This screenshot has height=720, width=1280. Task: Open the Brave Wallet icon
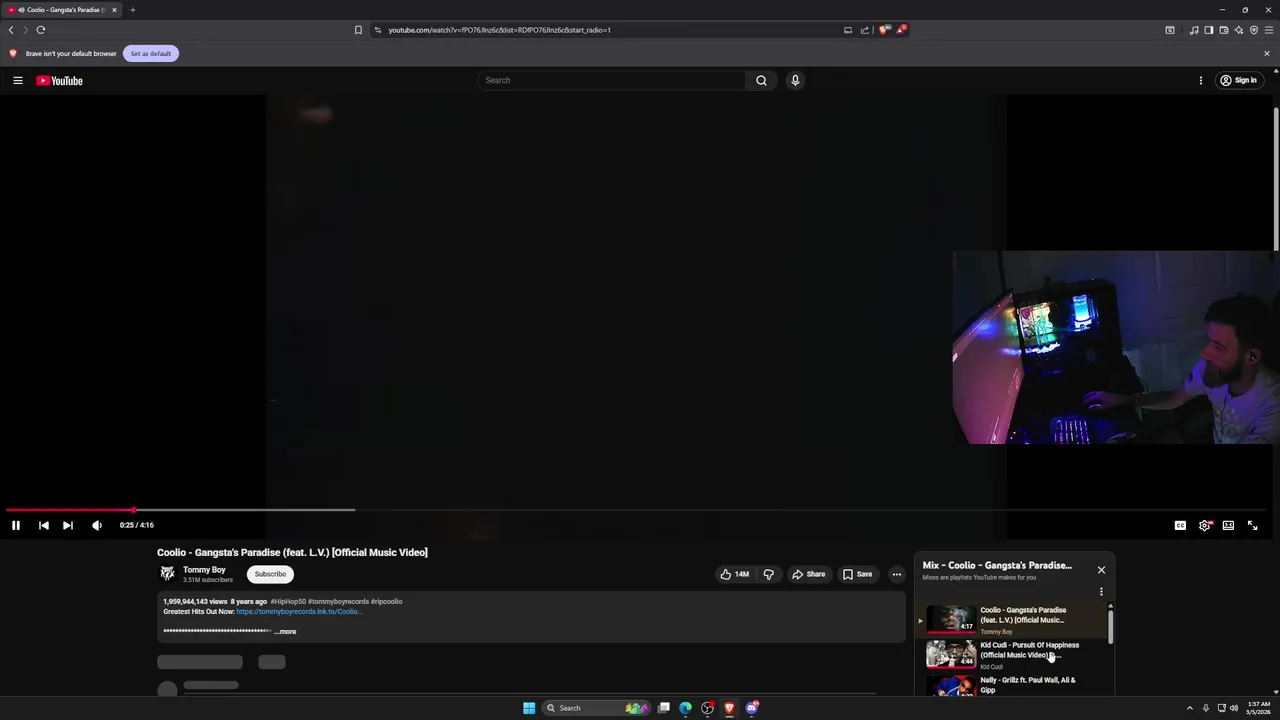pyautogui.click(x=1223, y=30)
